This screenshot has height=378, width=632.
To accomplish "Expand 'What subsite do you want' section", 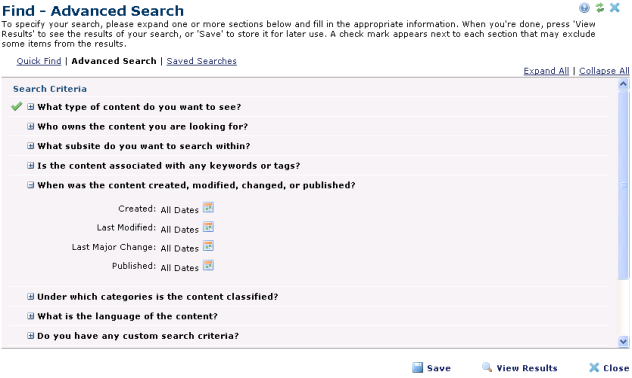I will pos(31,146).
